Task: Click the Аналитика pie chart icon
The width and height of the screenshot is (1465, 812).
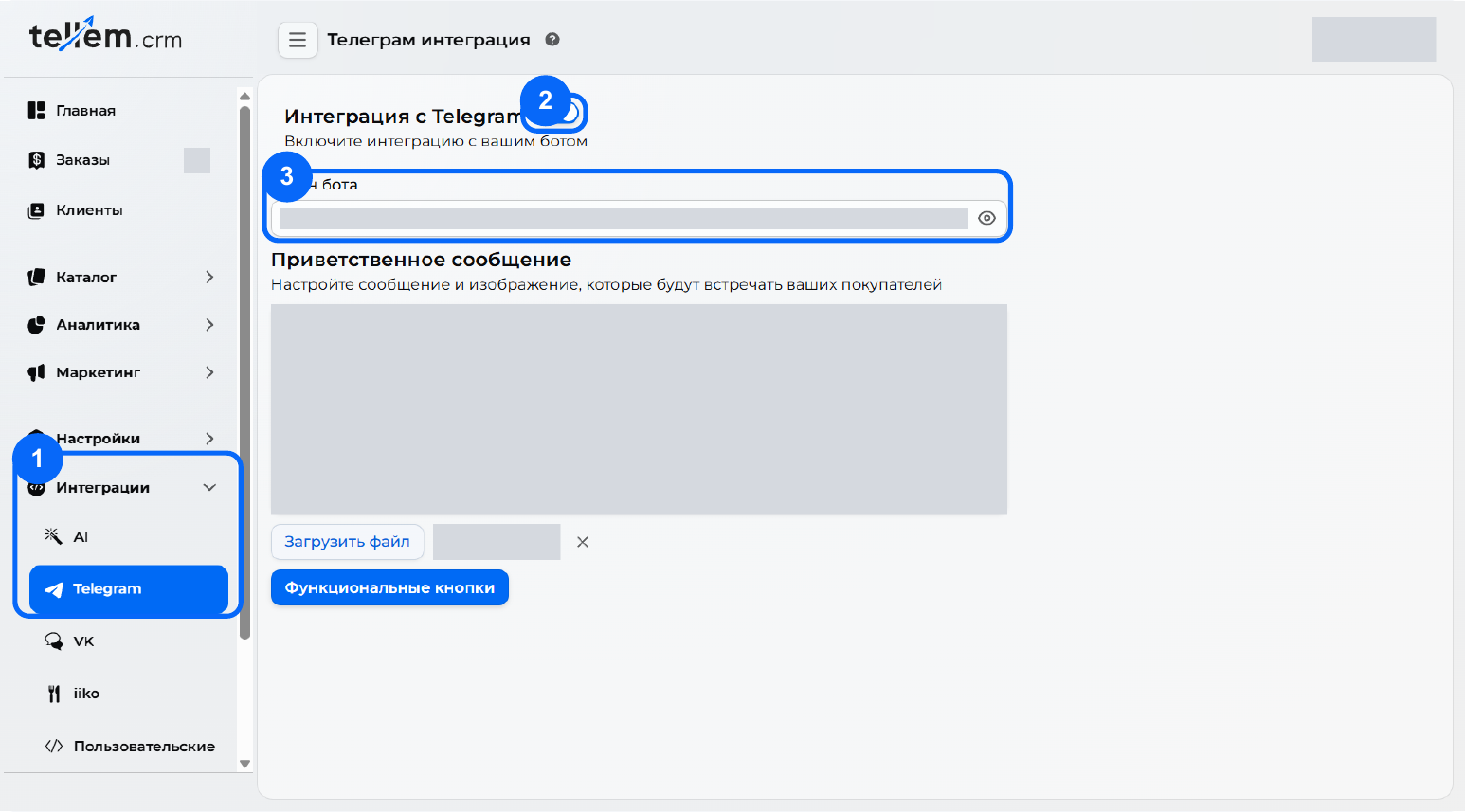Action: click(x=36, y=325)
